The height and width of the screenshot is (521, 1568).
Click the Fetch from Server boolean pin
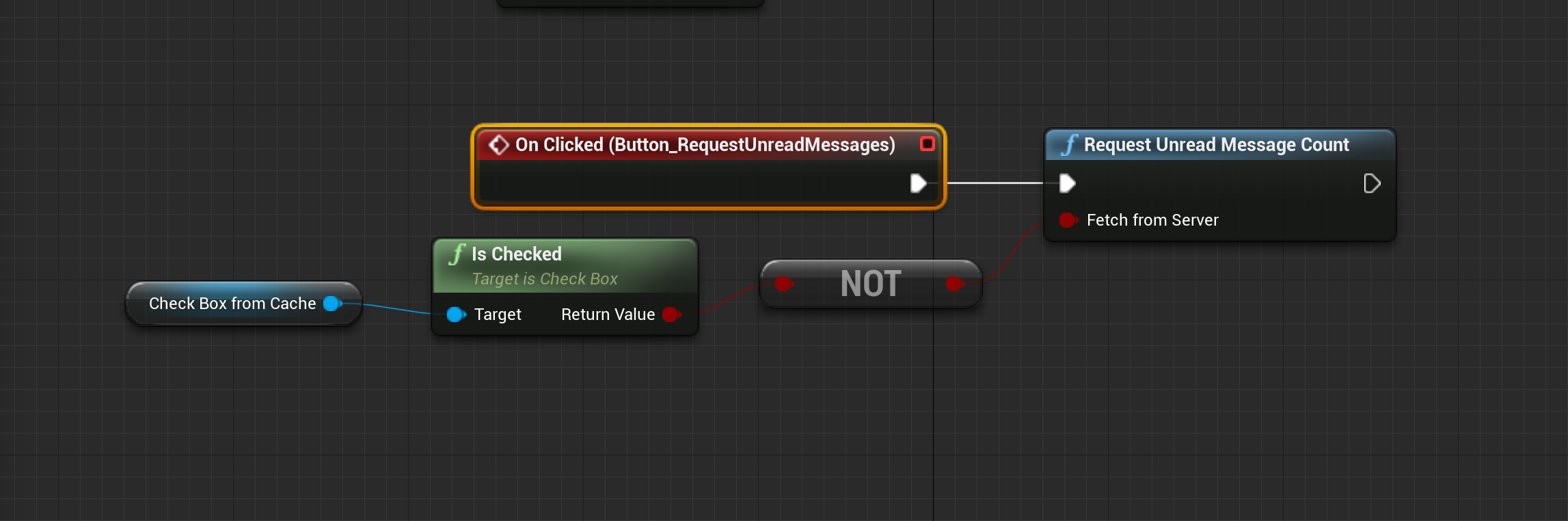pos(1067,220)
